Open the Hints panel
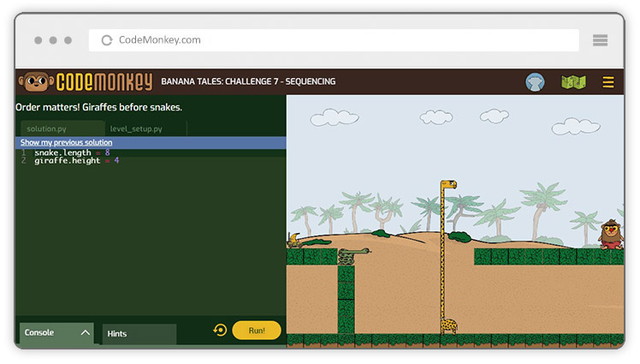 click(139, 334)
